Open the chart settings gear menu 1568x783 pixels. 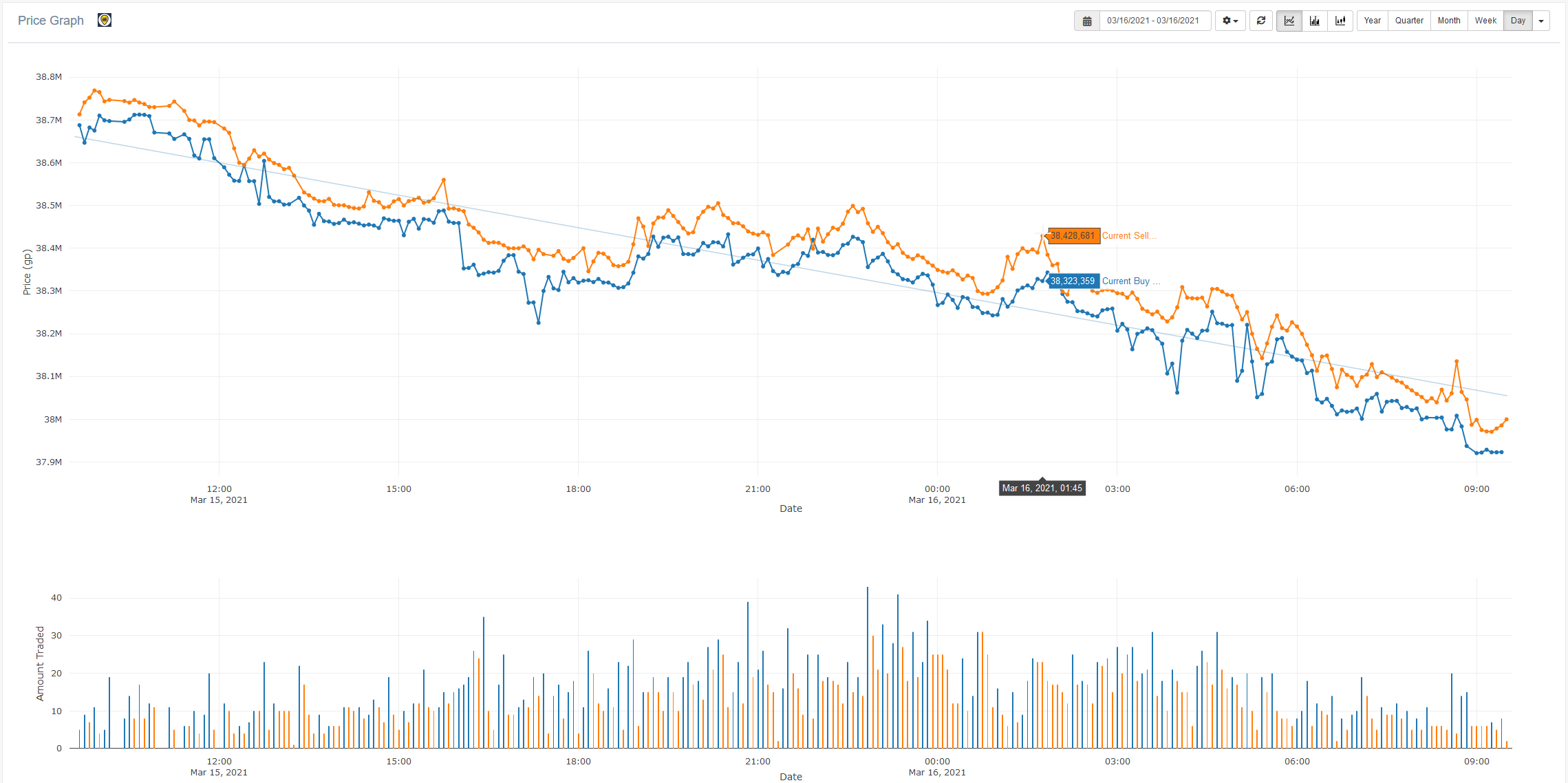[1230, 21]
